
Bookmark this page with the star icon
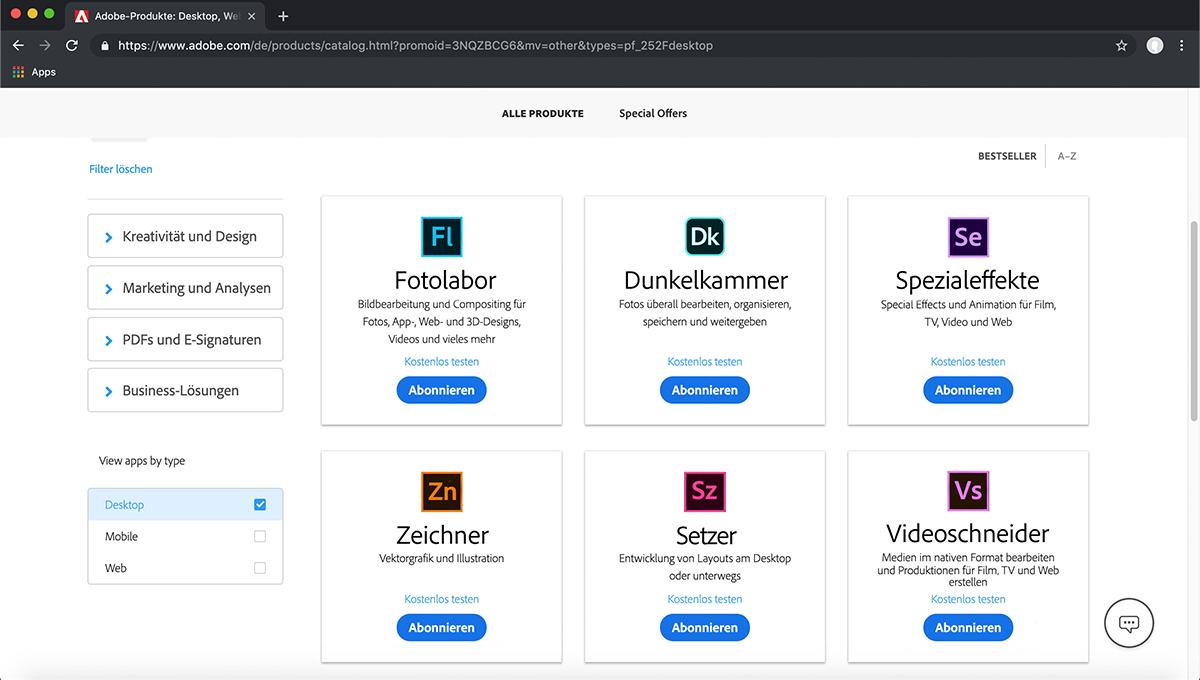click(x=1122, y=45)
